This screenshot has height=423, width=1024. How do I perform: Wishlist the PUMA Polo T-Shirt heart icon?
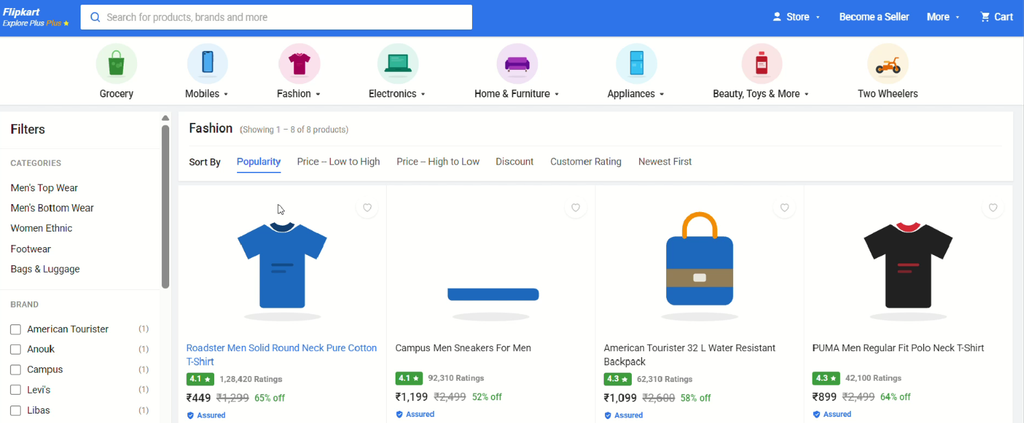pos(993,208)
